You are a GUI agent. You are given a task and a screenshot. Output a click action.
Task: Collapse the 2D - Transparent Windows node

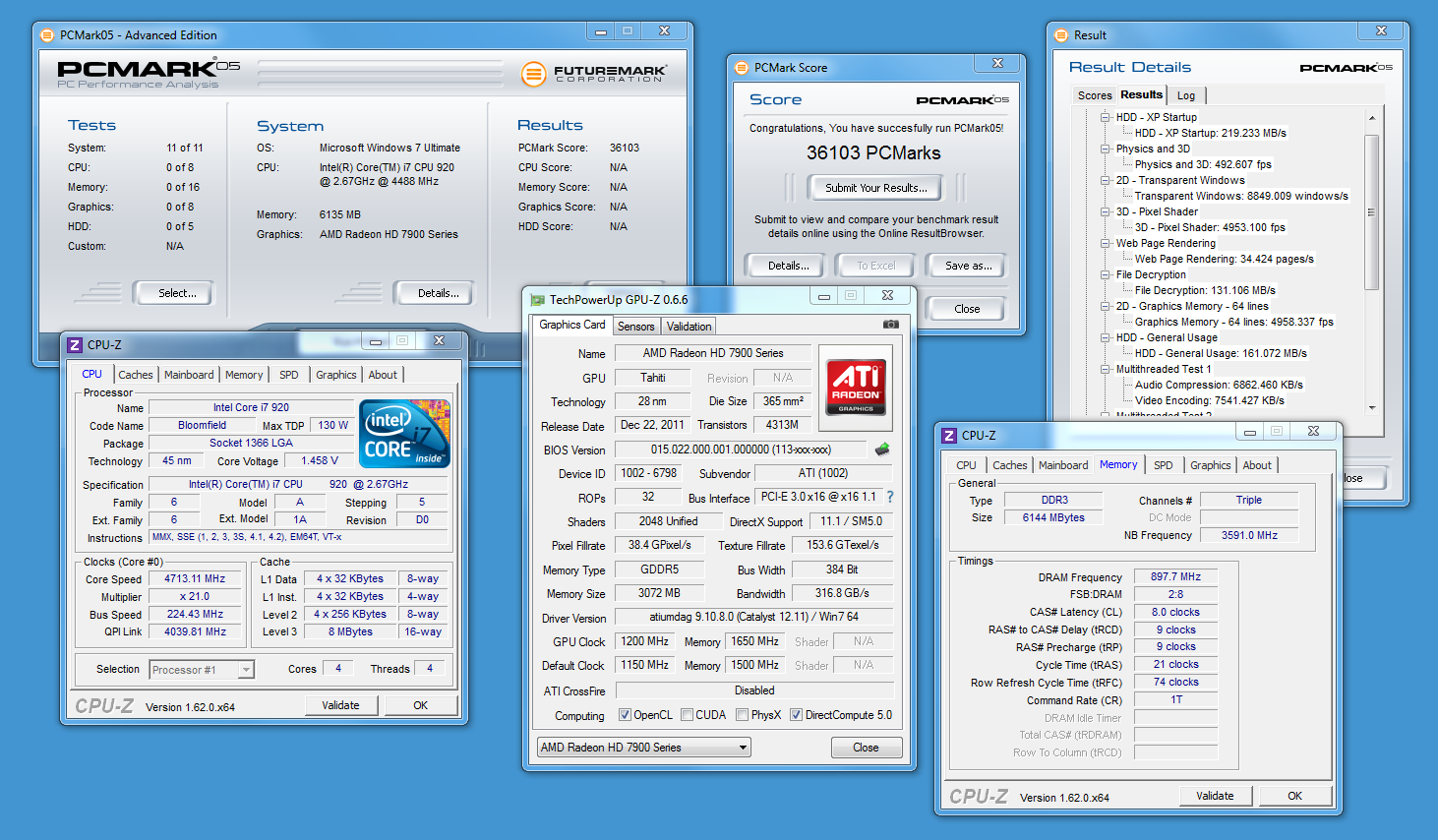tap(1105, 180)
